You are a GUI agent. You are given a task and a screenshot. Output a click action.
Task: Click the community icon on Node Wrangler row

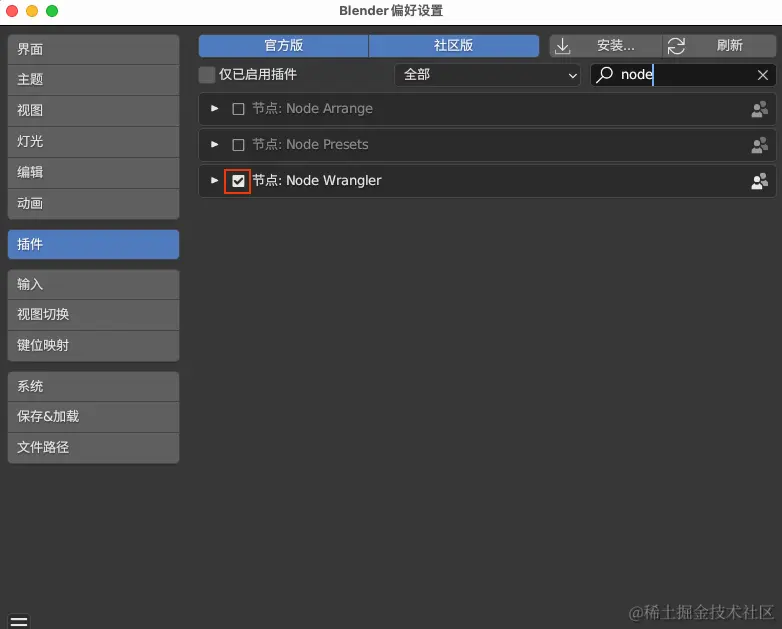[x=759, y=181]
